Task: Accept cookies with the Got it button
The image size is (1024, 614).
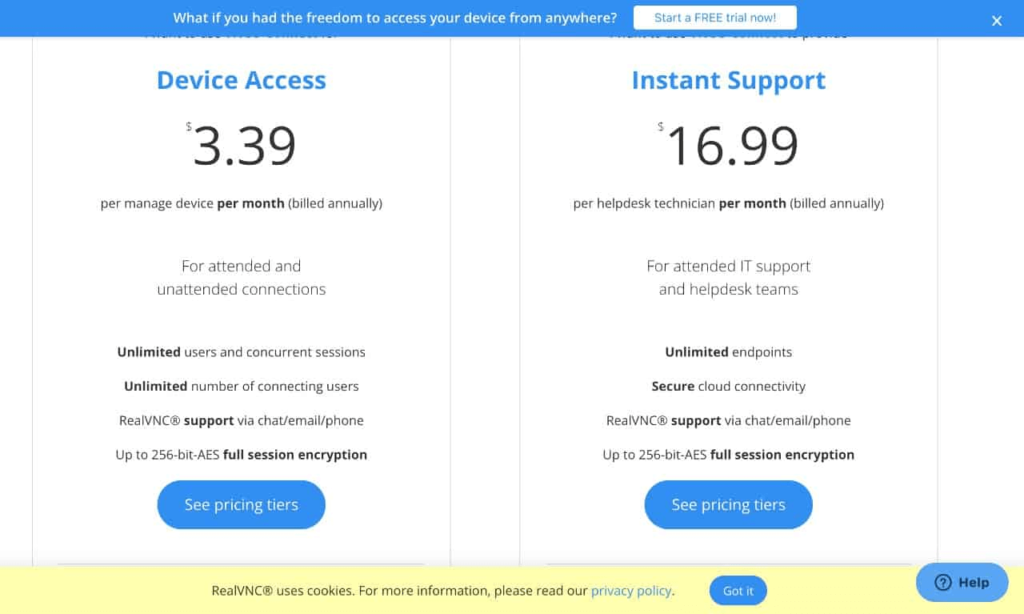Action: pos(738,590)
